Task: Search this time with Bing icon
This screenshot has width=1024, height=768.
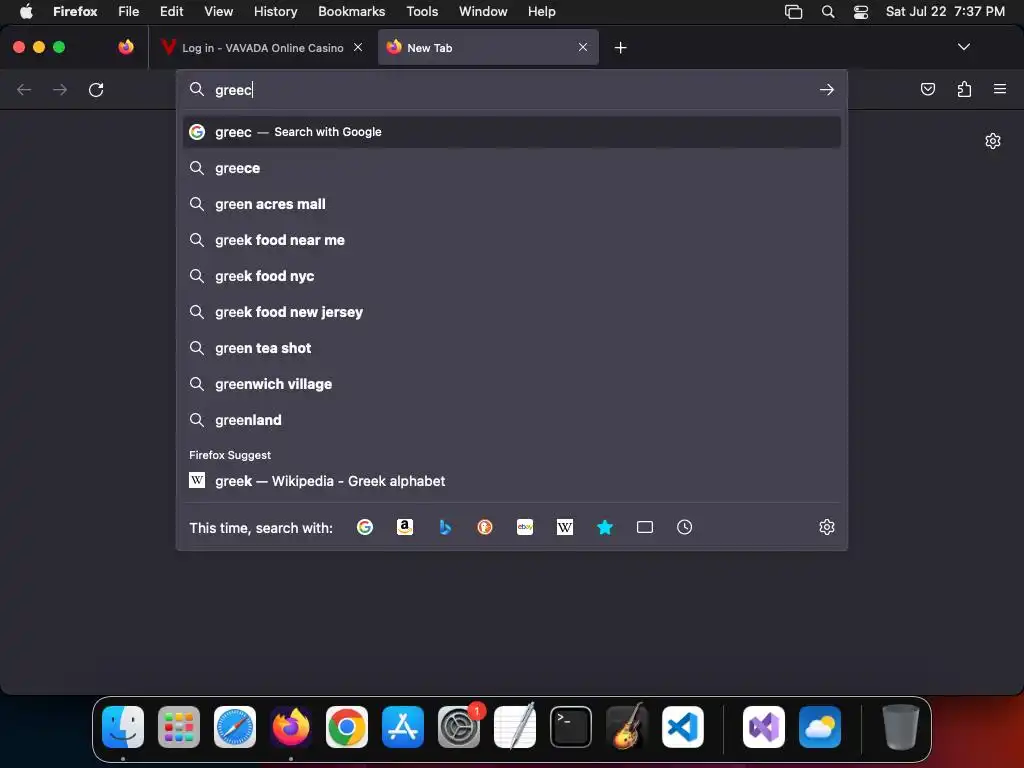Action: click(445, 527)
